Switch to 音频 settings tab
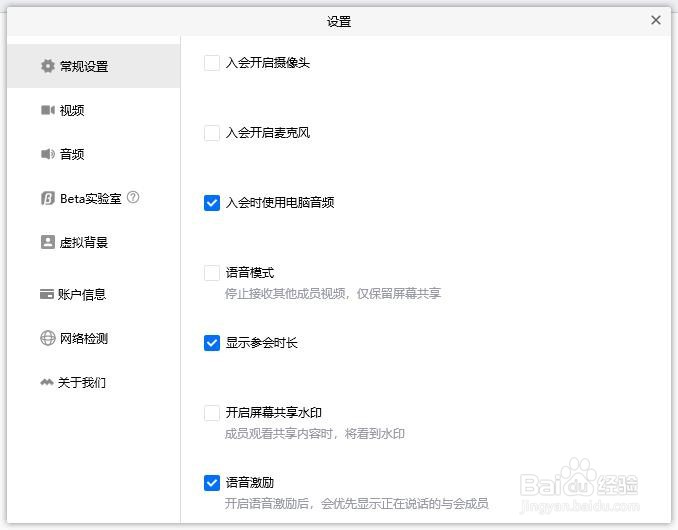Image resolution: width=678 pixels, height=530 pixels. click(72, 154)
